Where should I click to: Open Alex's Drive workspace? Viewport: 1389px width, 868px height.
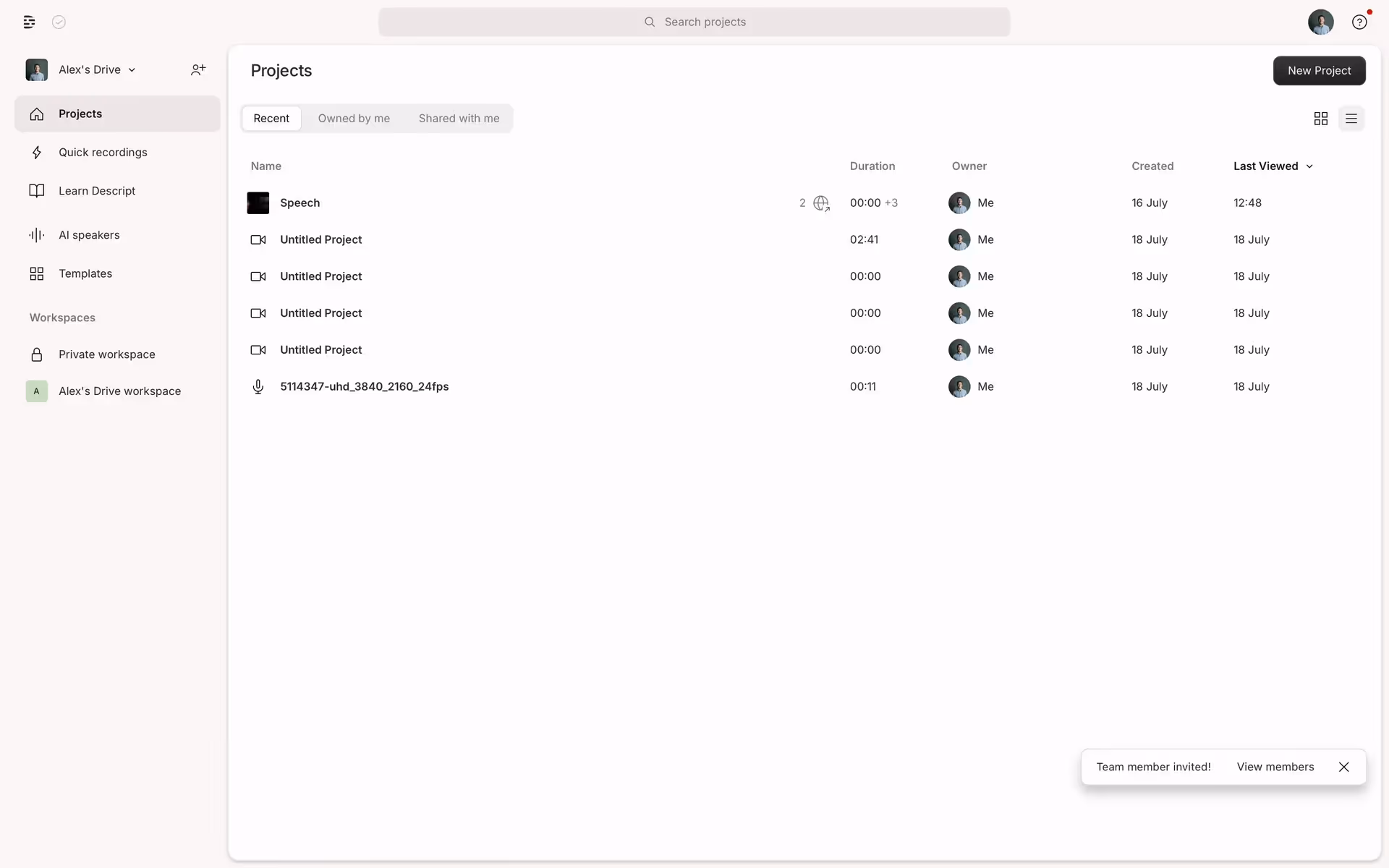pos(119,391)
